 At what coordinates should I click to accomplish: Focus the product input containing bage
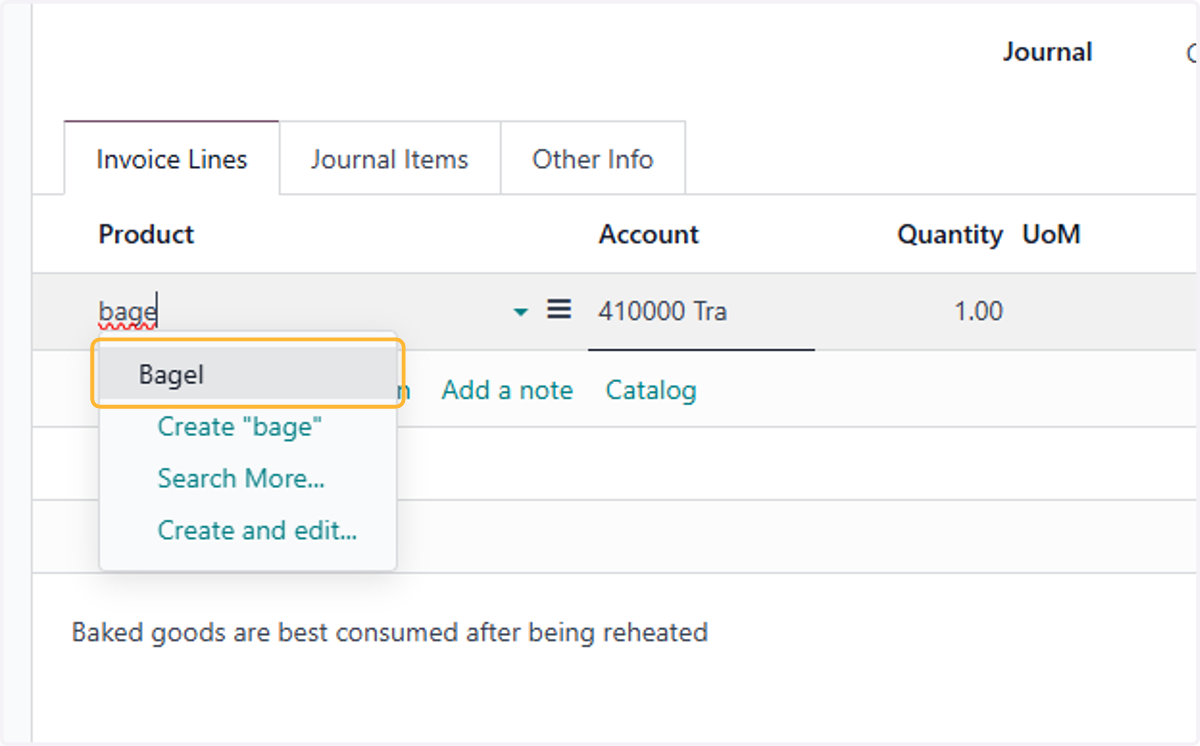click(302, 312)
